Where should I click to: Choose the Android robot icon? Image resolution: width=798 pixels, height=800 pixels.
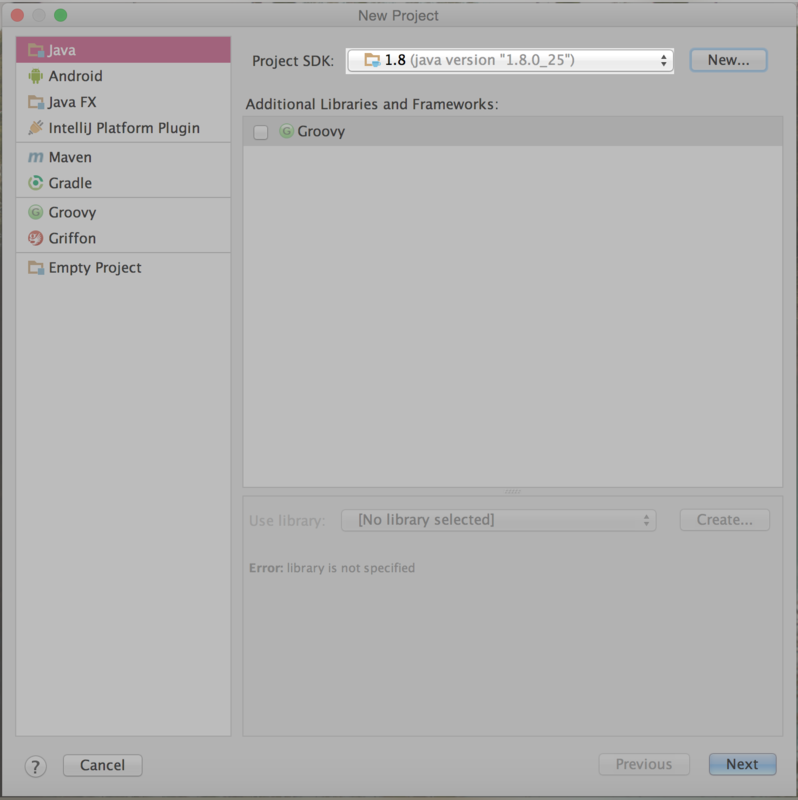pyautogui.click(x=36, y=76)
